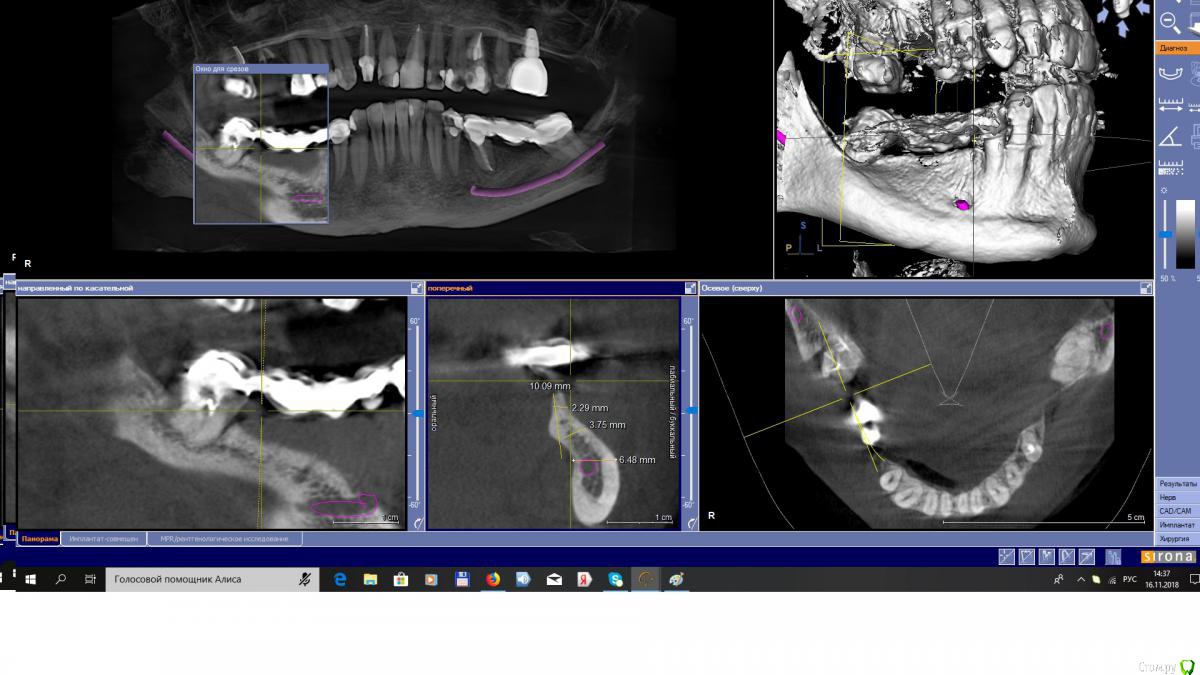Switch to the Имплантат-совмещен tab
Viewport: 1200px width, 675px height.
103,539
